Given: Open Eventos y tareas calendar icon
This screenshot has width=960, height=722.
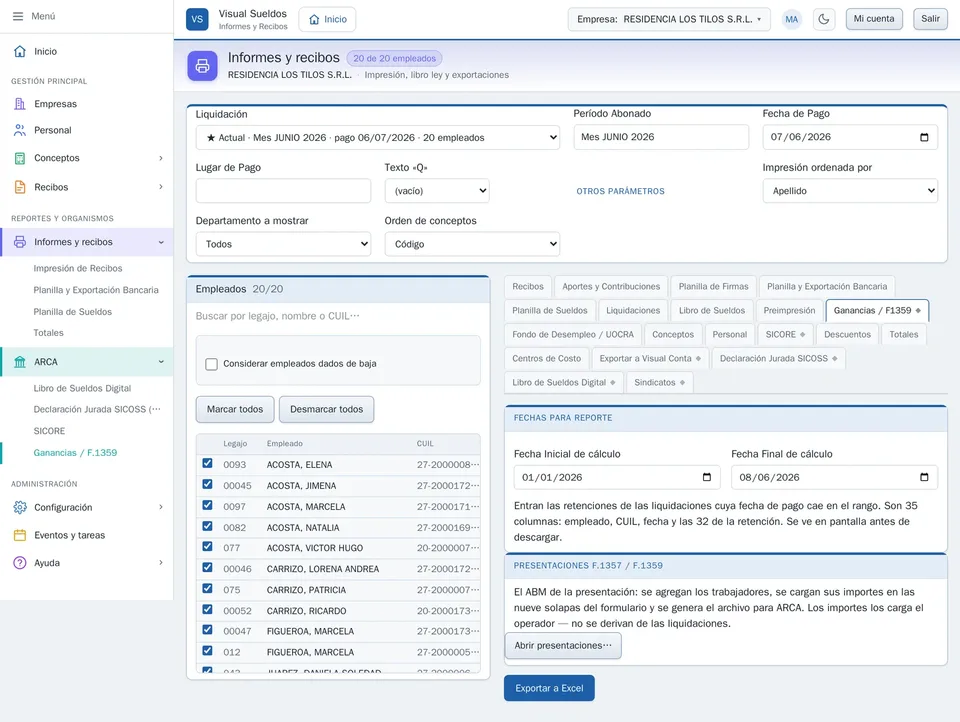Looking at the screenshot, I should [20, 535].
